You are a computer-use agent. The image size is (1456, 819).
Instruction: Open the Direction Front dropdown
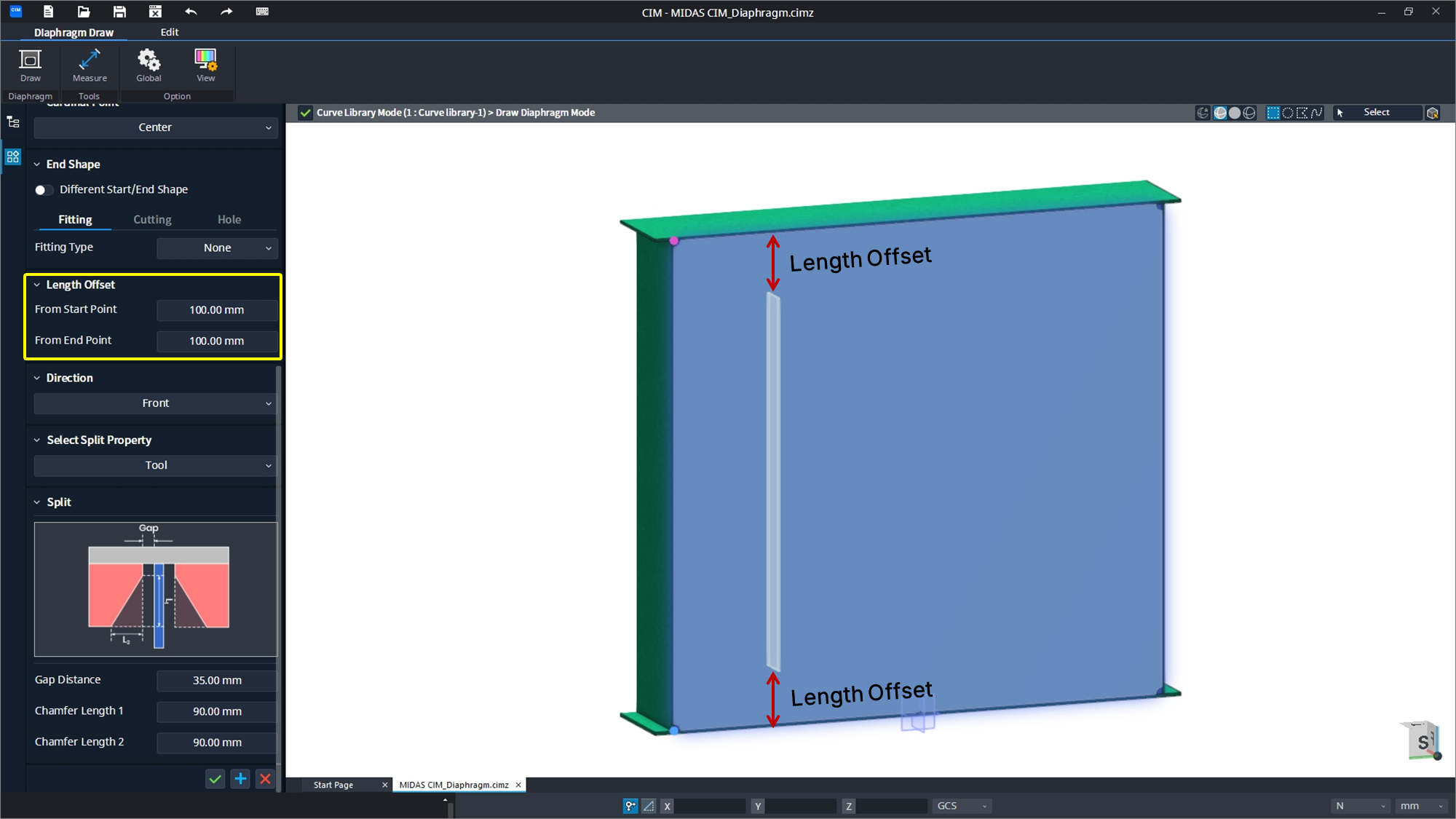pos(155,403)
